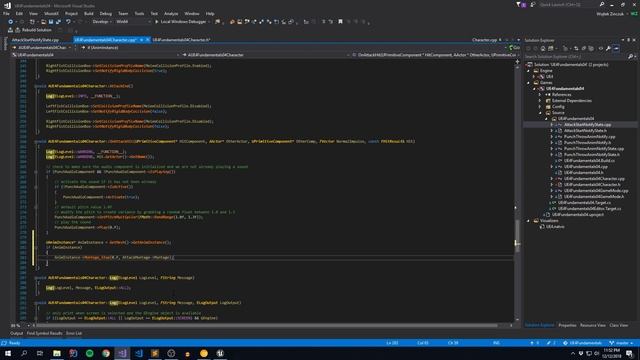Click the Save file toolbar icon

point(51,22)
